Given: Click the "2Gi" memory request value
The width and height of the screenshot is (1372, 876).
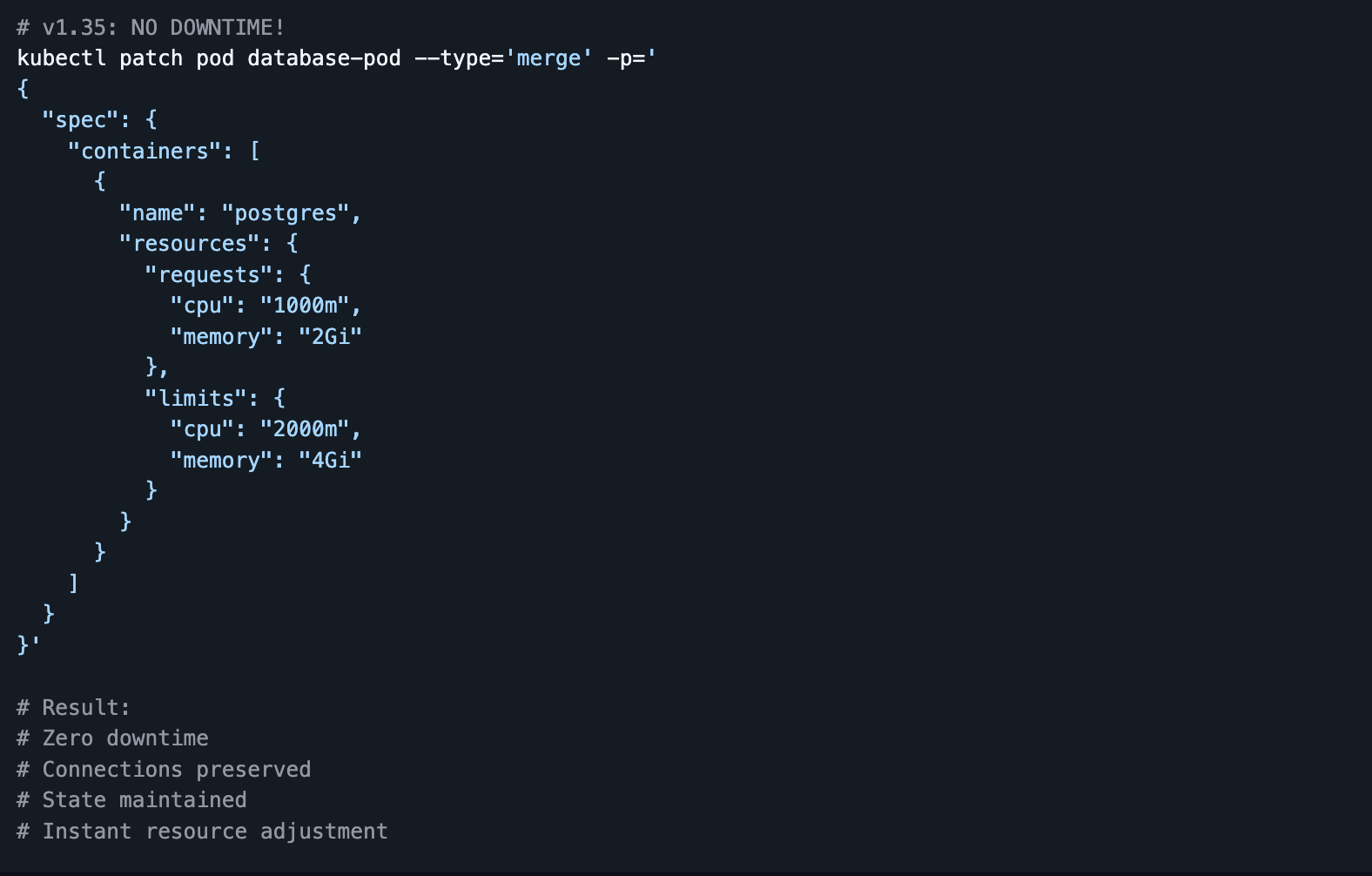Looking at the screenshot, I should pos(330,337).
